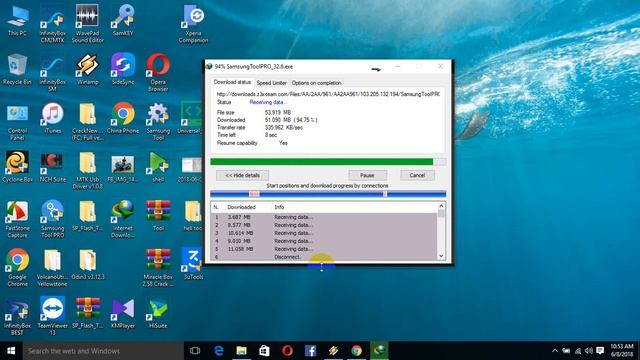The height and width of the screenshot is (360, 640).
Task: Click Search the web and Windows box
Action: 103,351
